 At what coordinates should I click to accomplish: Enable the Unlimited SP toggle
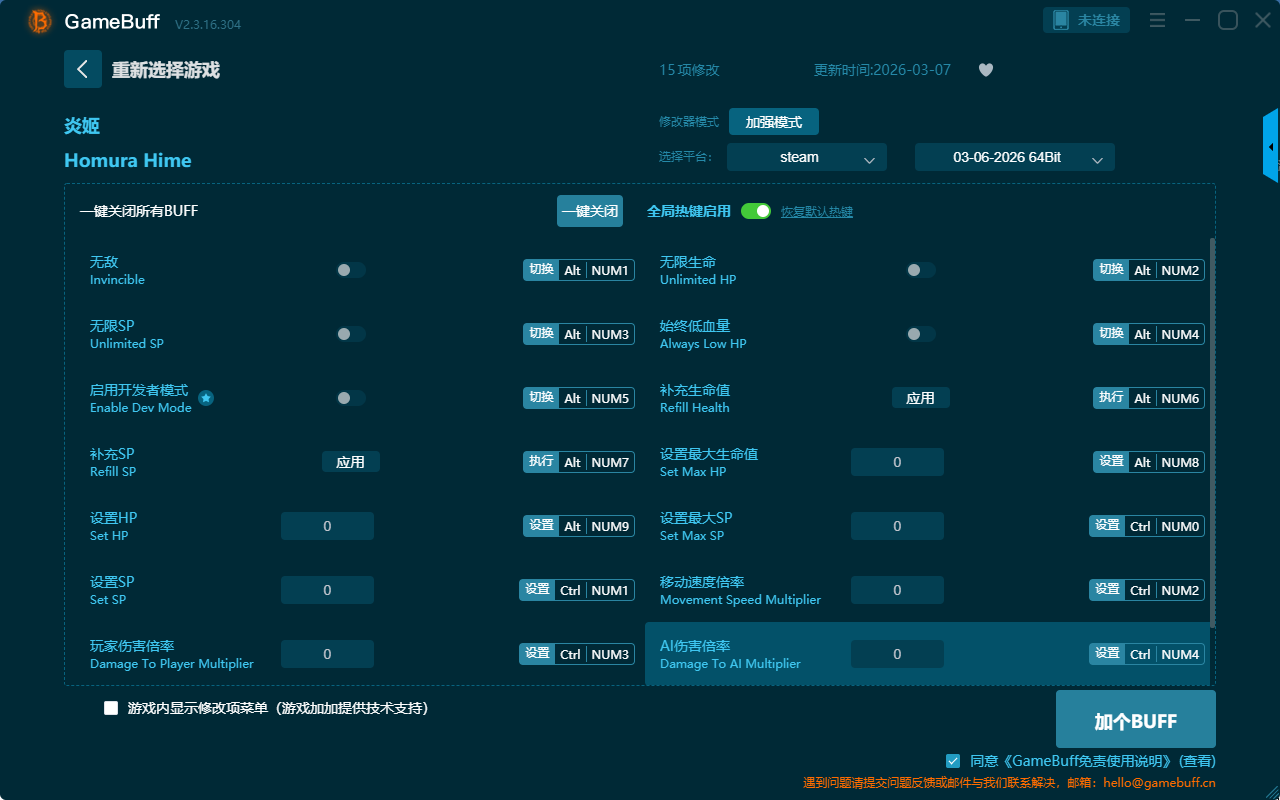tap(350, 334)
